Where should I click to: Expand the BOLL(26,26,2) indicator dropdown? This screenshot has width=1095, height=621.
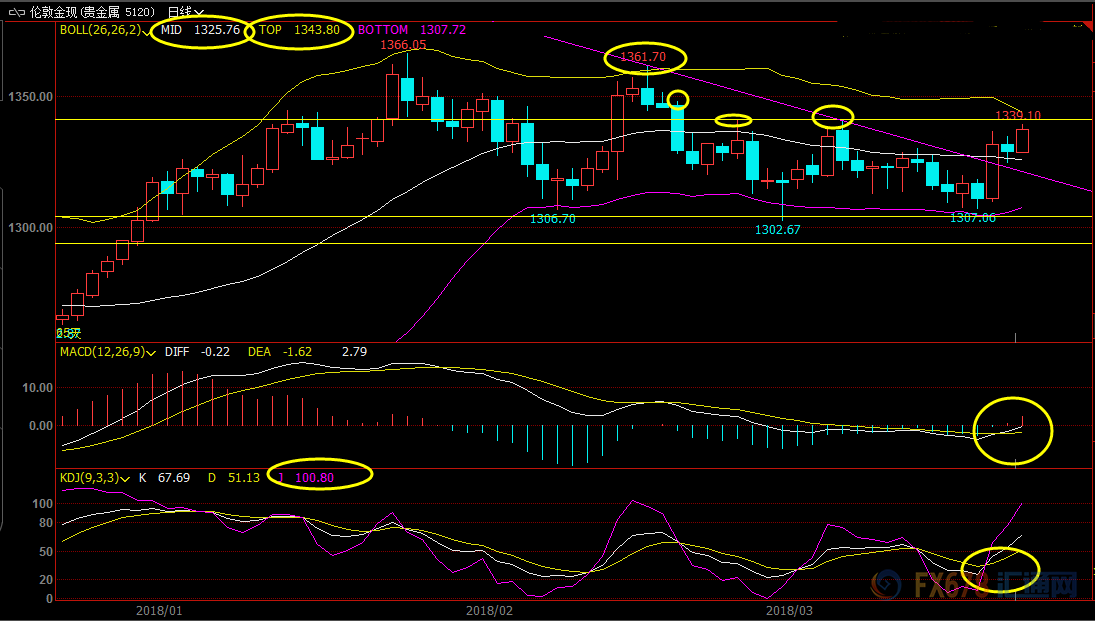145,31
